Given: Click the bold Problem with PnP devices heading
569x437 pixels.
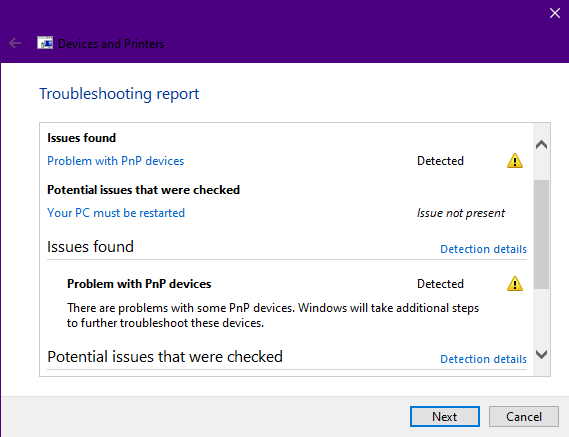Looking at the screenshot, I should [x=139, y=284].
